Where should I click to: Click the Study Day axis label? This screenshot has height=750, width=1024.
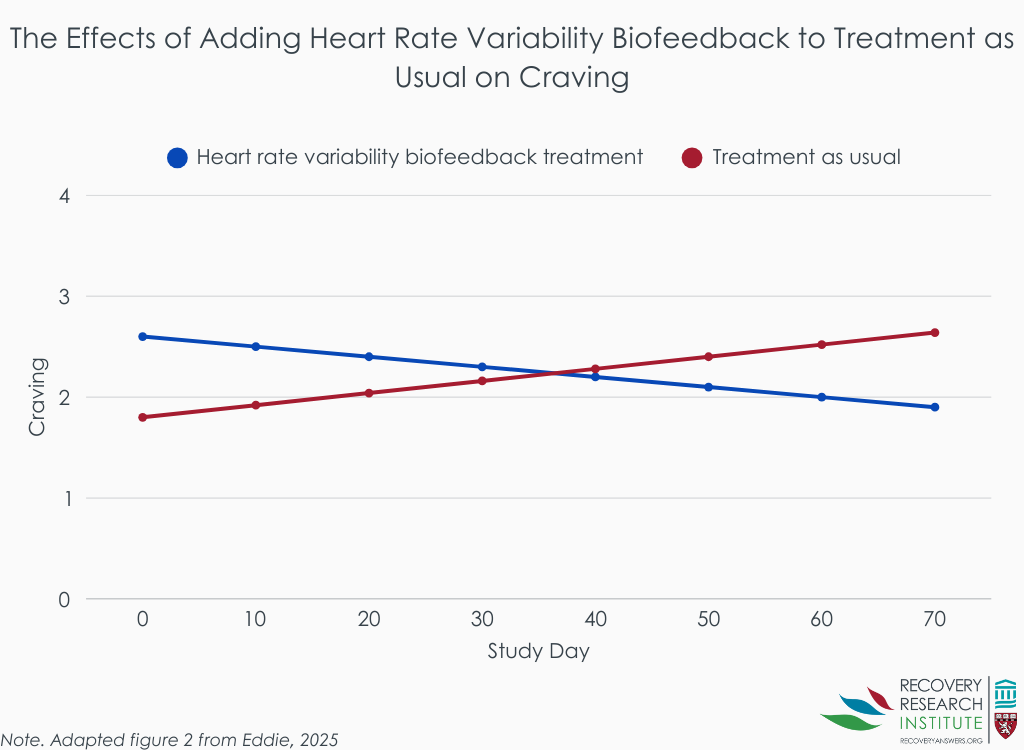pos(538,652)
